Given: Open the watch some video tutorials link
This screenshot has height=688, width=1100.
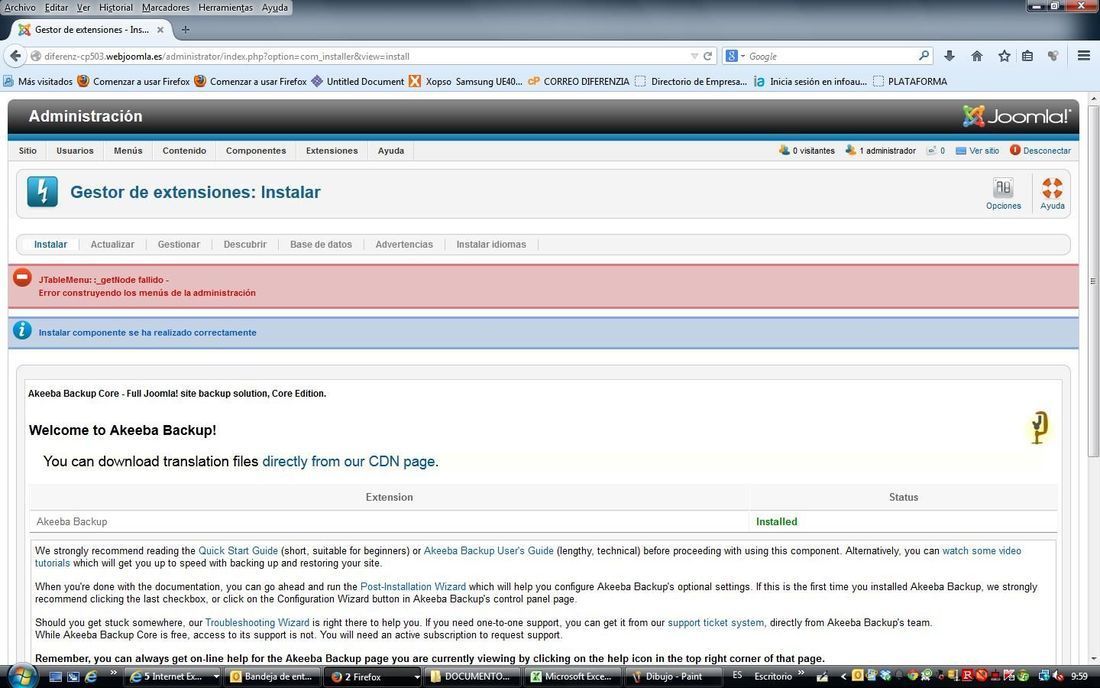Looking at the screenshot, I should click(981, 551).
